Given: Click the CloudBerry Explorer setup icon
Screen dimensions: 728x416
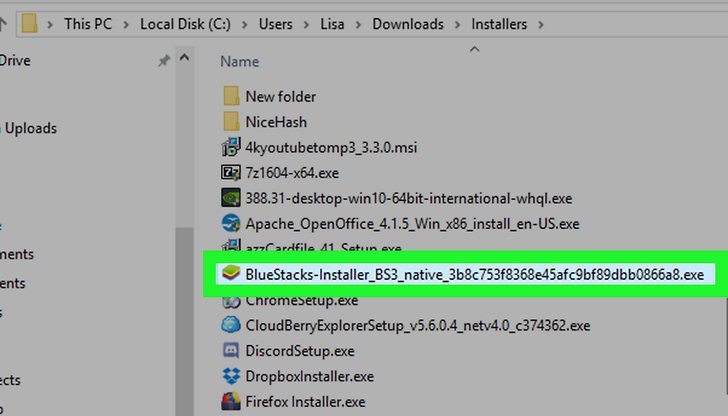Looking at the screenshot, I should click(231, 325).
